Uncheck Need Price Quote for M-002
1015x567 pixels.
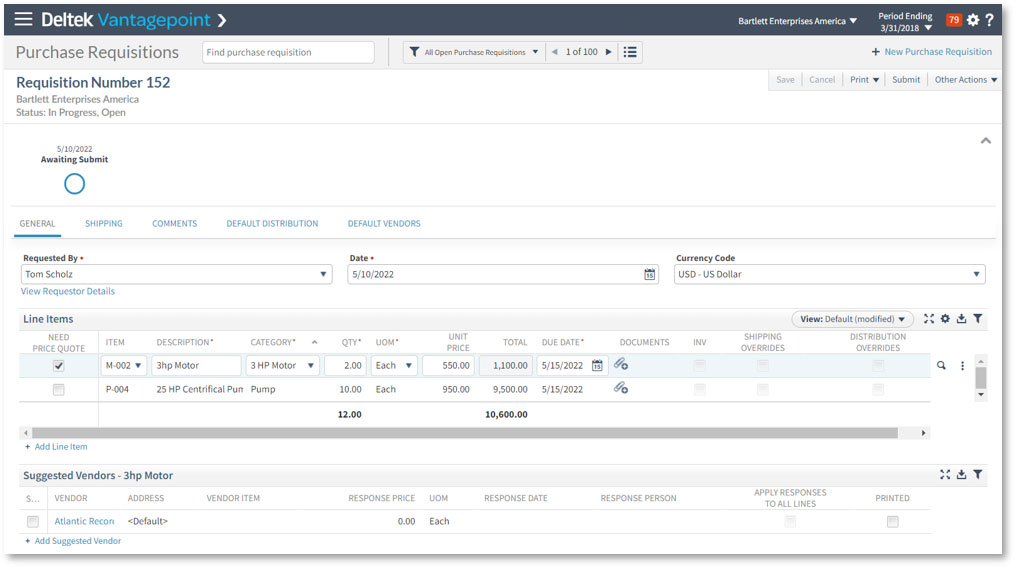pos(59,366)
